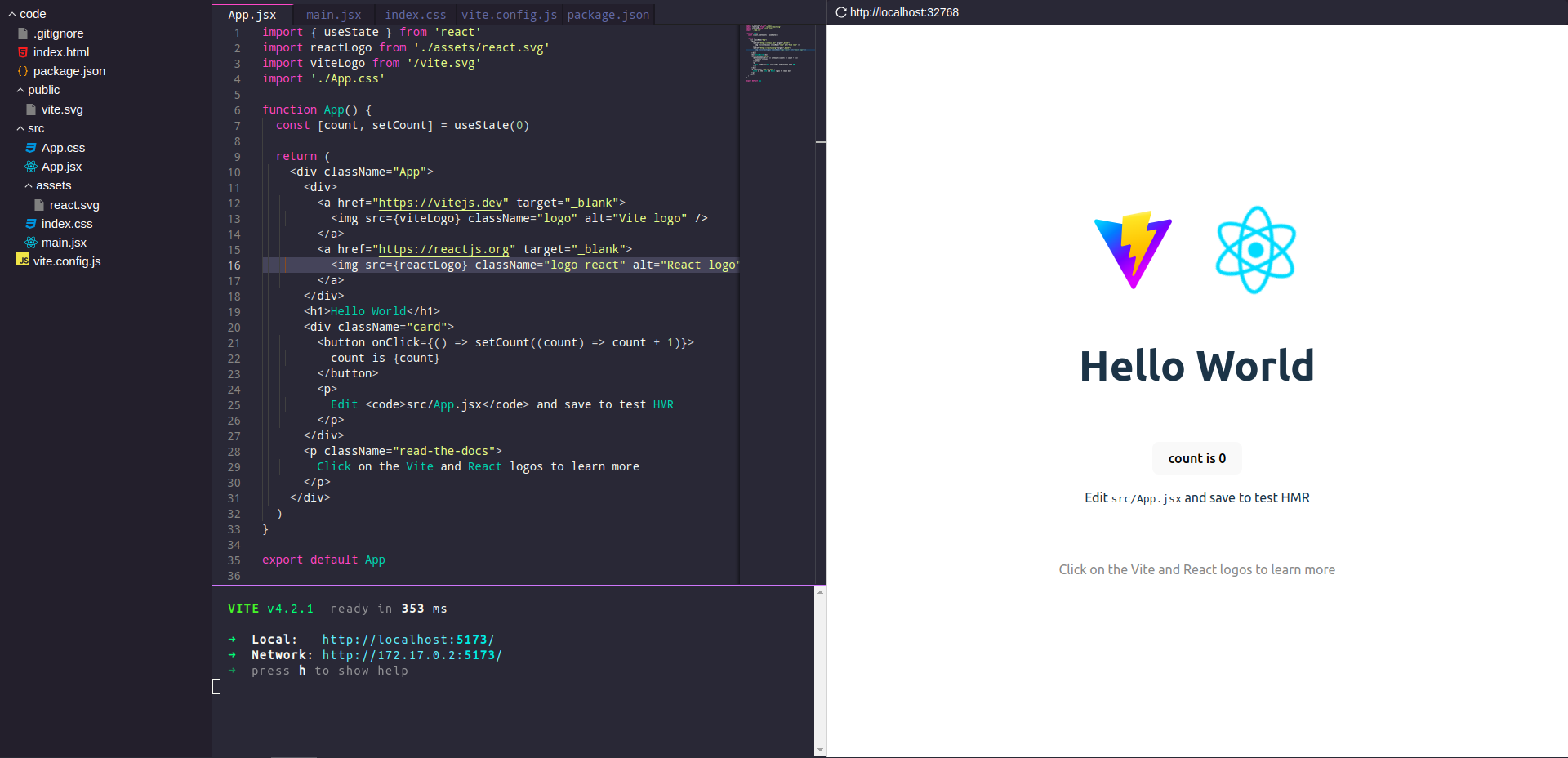Image resolution: width=1568 pixels, height=758 pixels.
Task: Click the HTML5 icon beside index.html
Action: pyautogui.click(x=23, y=52)
